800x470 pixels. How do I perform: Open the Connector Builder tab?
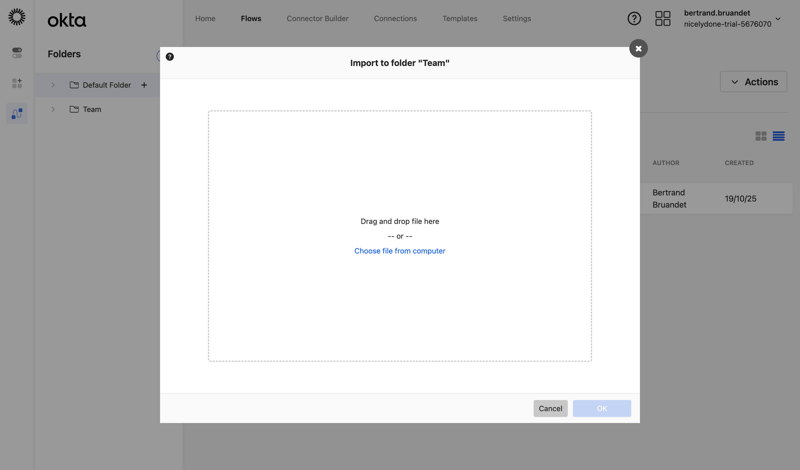pyautogui.click(x=317, y=18)
